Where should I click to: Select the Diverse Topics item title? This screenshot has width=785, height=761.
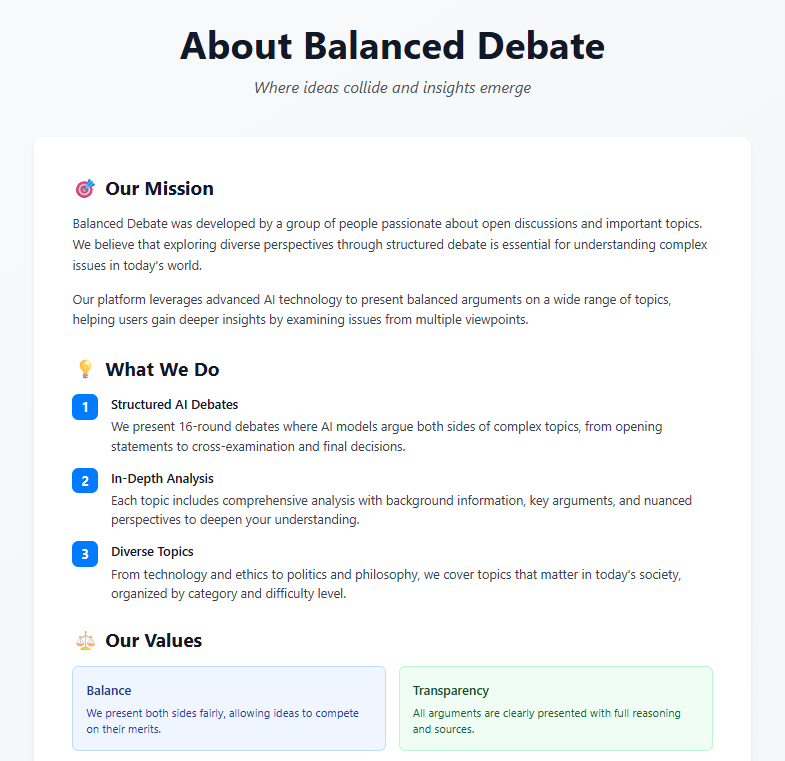152,552
